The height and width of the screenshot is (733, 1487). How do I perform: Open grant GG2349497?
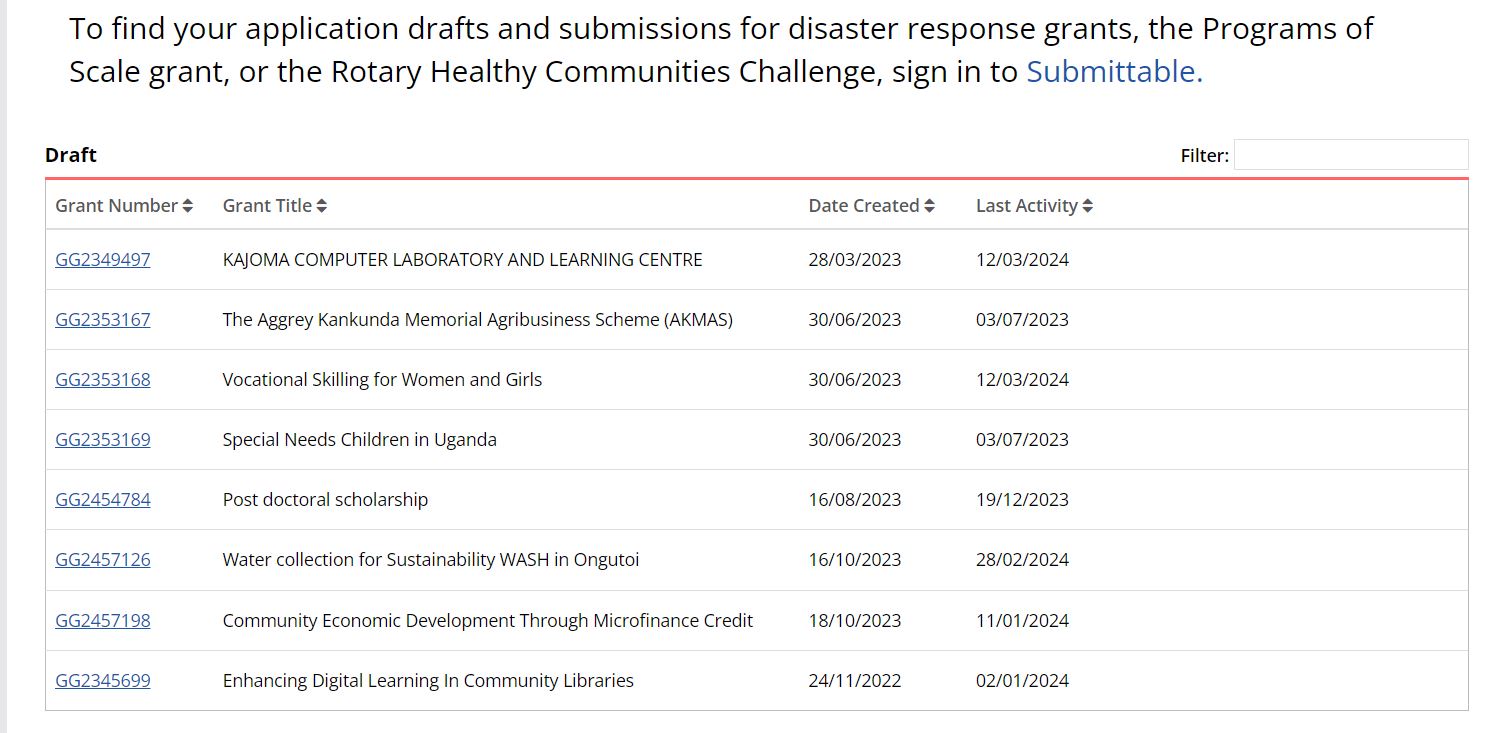click(103, 260)
